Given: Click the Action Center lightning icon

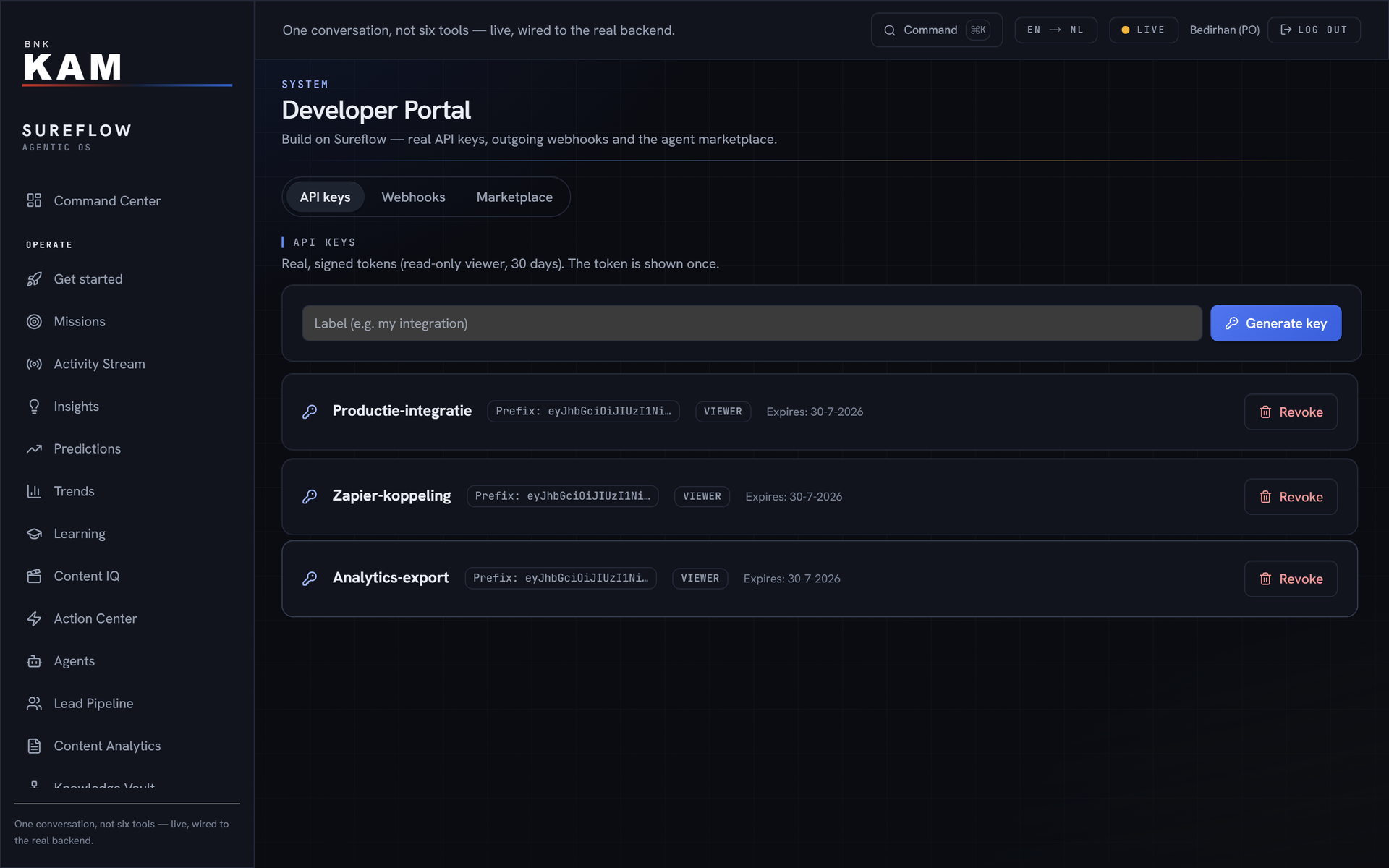Looking at the screenshot, I should (x=34, y=618).
